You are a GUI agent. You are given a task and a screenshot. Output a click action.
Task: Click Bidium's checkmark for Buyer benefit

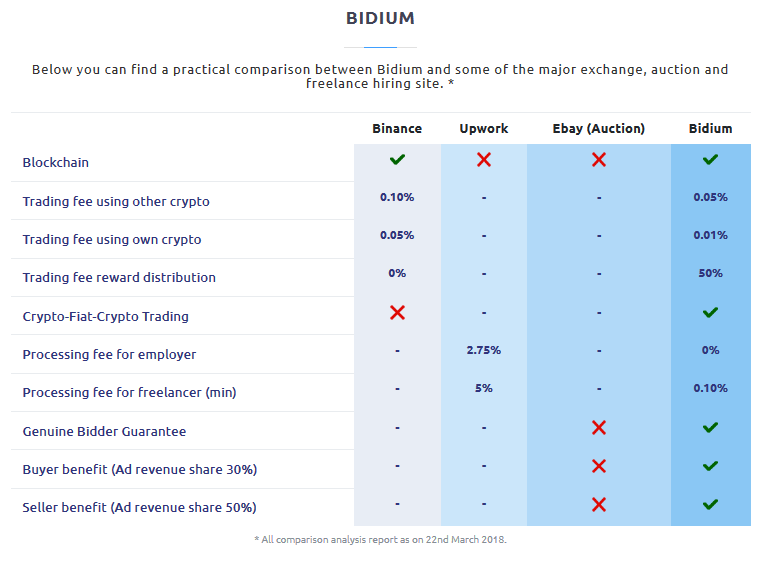pyautogui.click(x=710, y=466)
